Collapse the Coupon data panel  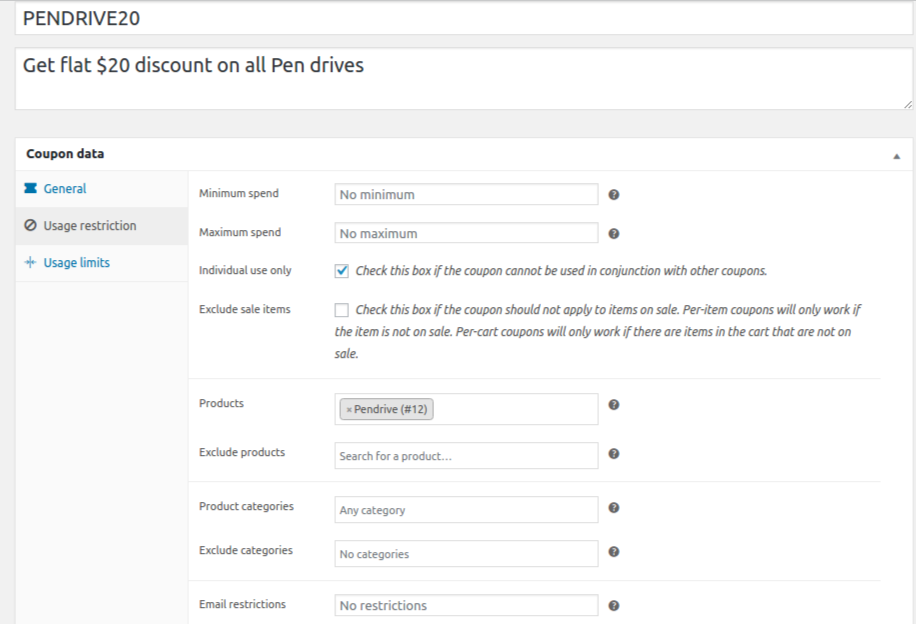(x=896, y=156)
